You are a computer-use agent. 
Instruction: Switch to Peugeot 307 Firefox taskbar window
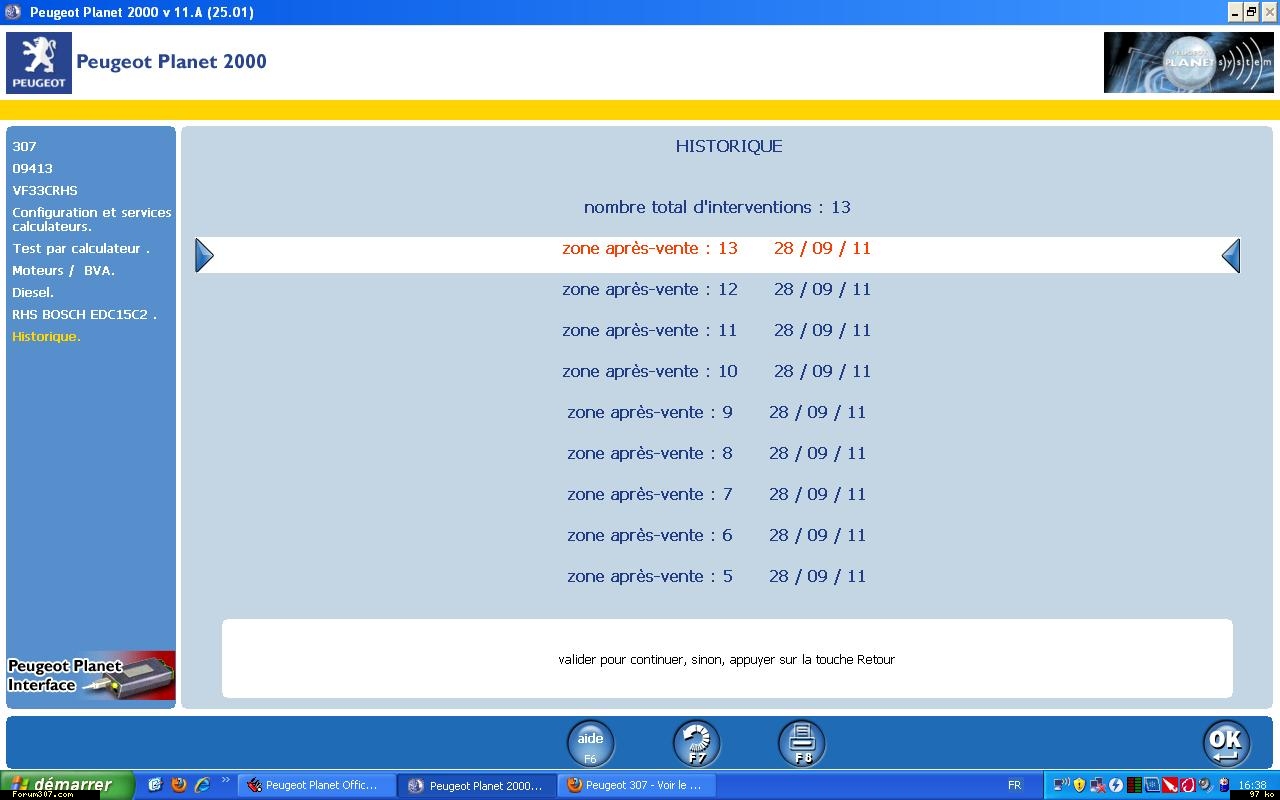[637, 785]
